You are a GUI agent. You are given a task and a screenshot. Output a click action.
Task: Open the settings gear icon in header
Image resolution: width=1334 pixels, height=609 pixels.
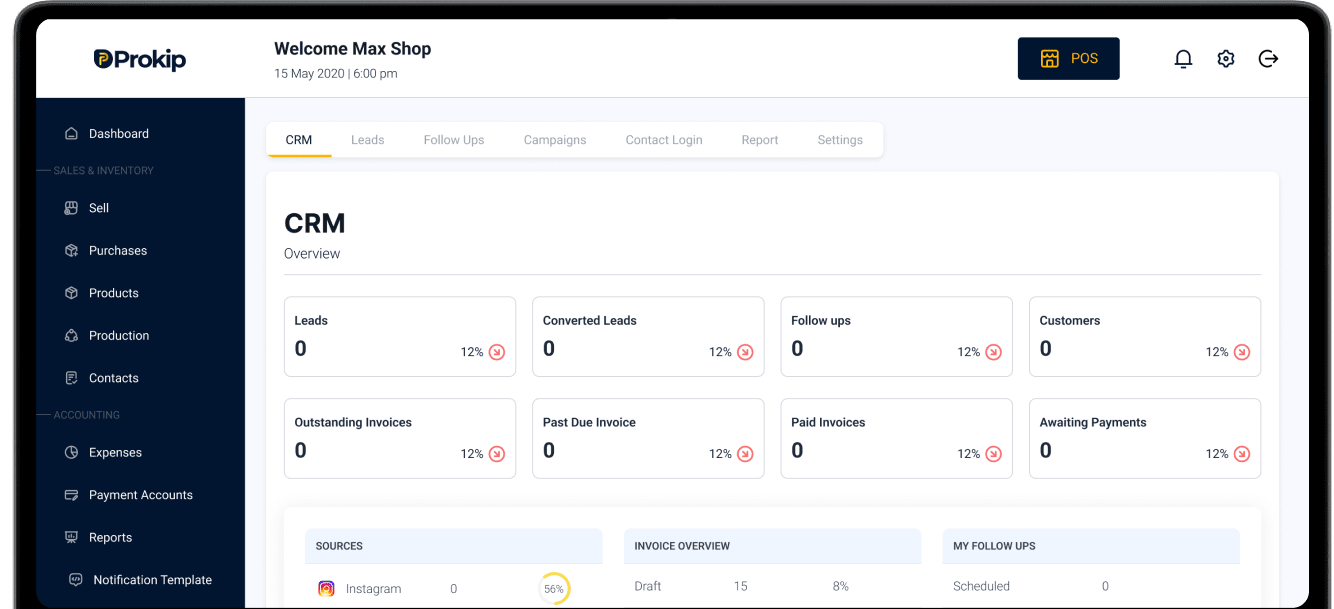tap(1226, 59)
